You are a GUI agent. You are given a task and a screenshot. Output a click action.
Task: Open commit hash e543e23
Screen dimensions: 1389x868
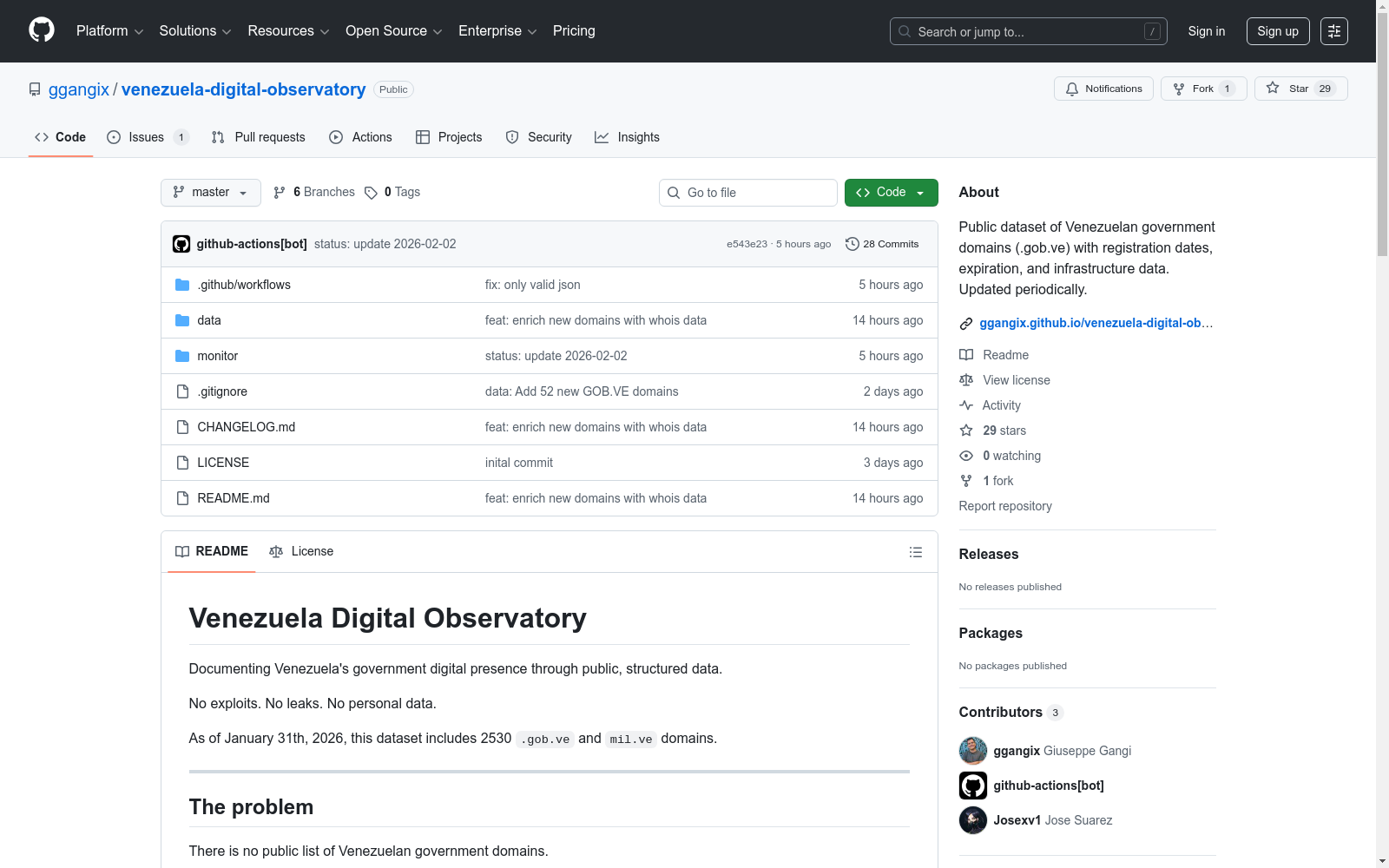pyautogui.click(x=747, y=245)
